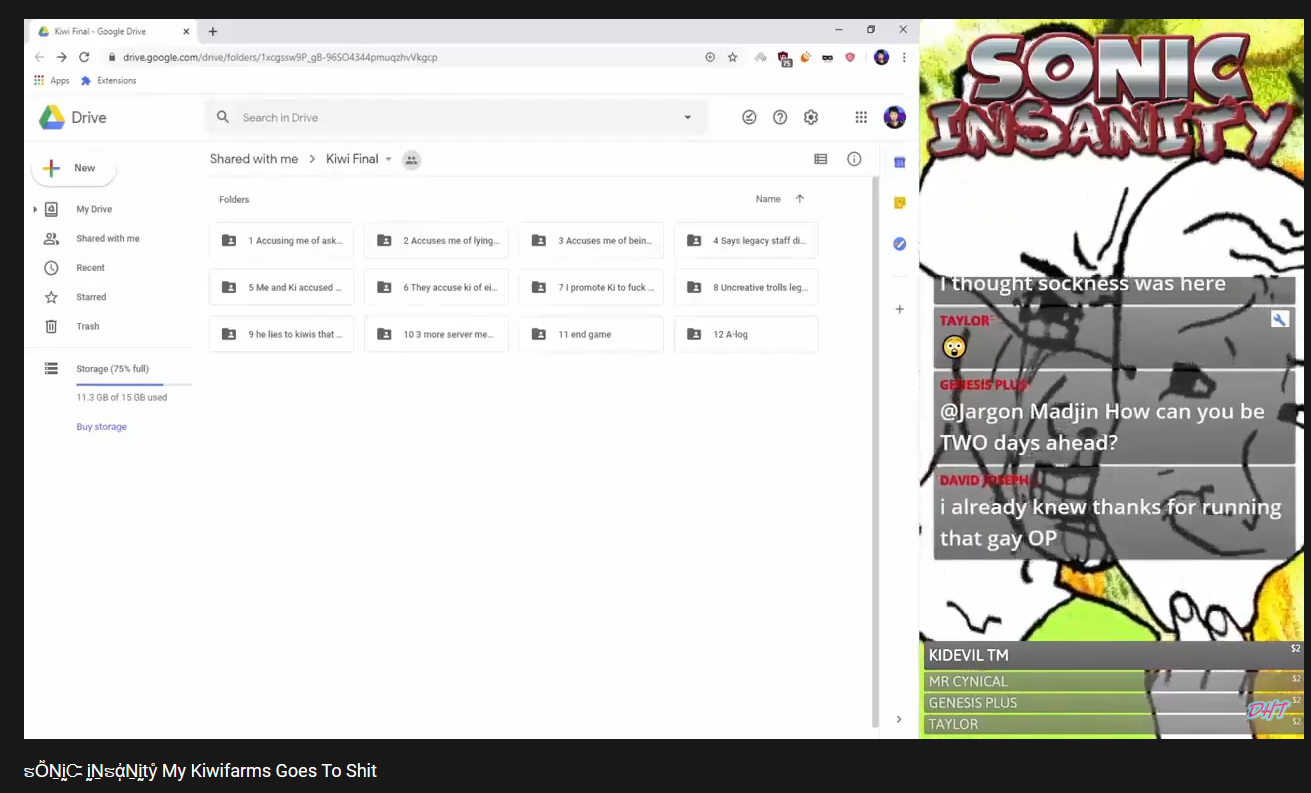
Task: Click the Chrome address bar URL
Action: (x=280, y=57)
